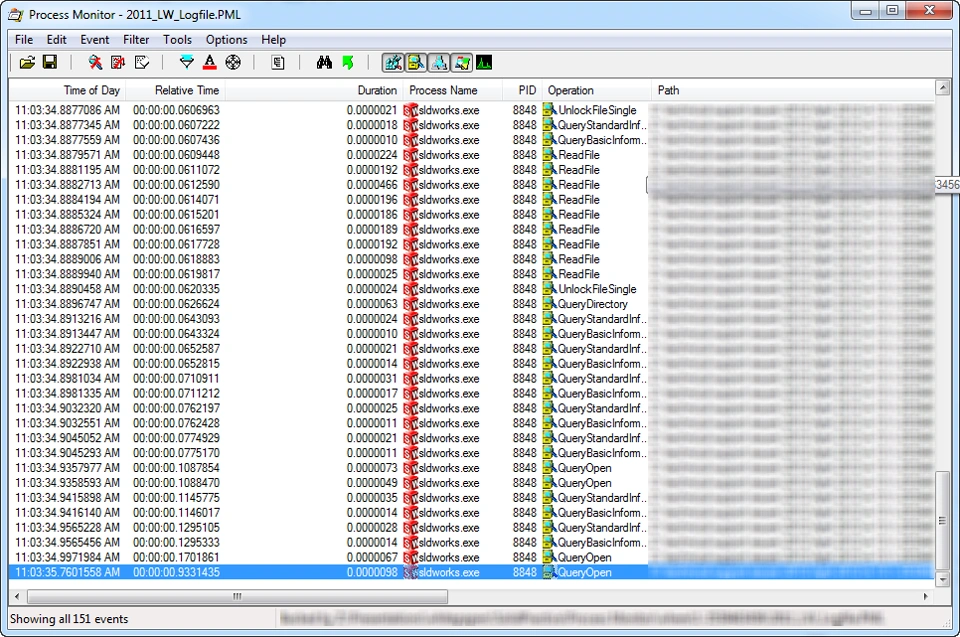Viewport: 960px width, 637px height.
Task: Click the highlighted row 11:03:35.7601558 AM
Action: [x=471, y=572]
